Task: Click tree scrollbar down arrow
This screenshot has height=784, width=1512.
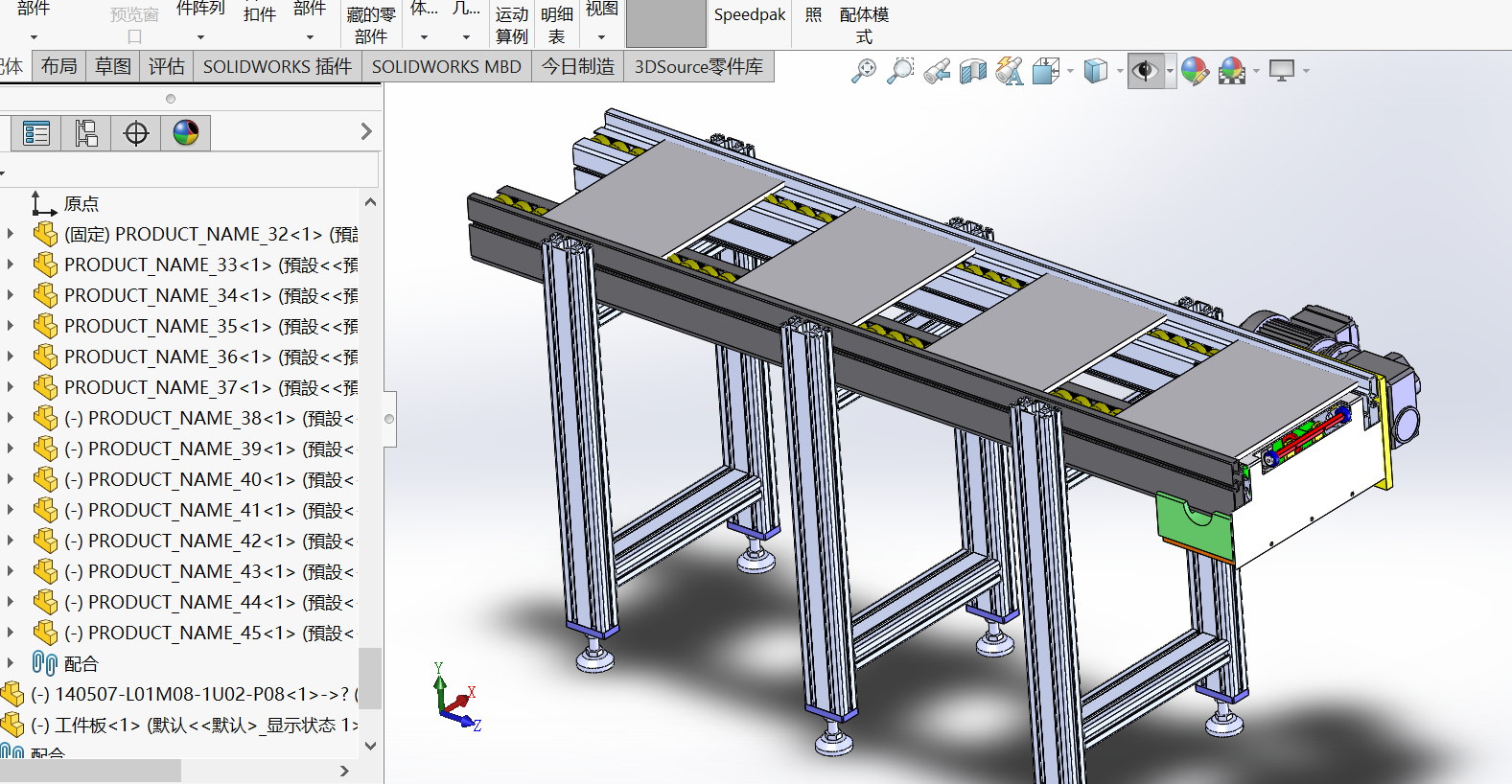Action: 371,746
